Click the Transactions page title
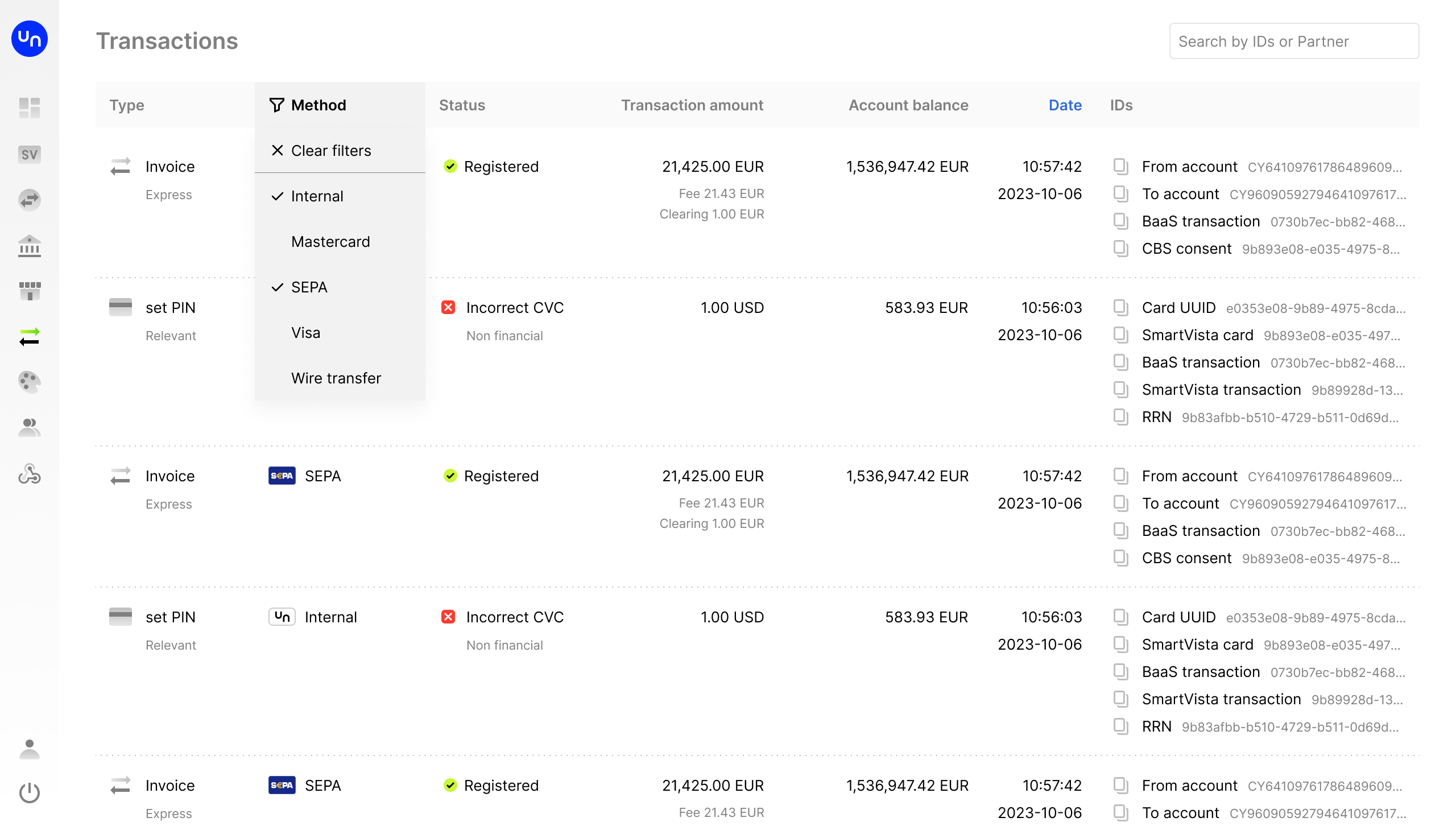Image resolution: width=1456 pixels, height=826 pixels. point(167,41)
